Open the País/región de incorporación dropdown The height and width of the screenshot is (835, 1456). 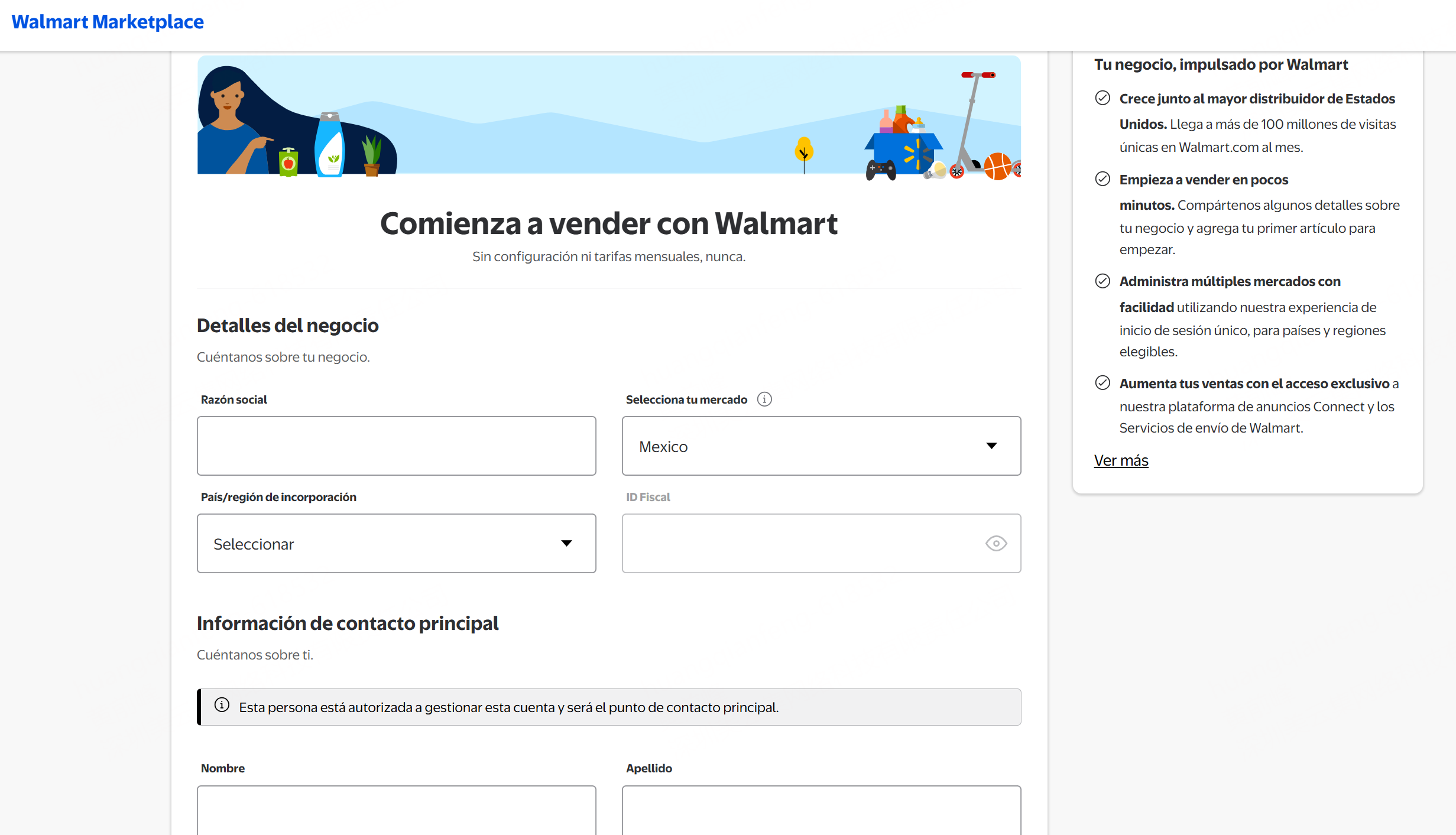[396, 543]
